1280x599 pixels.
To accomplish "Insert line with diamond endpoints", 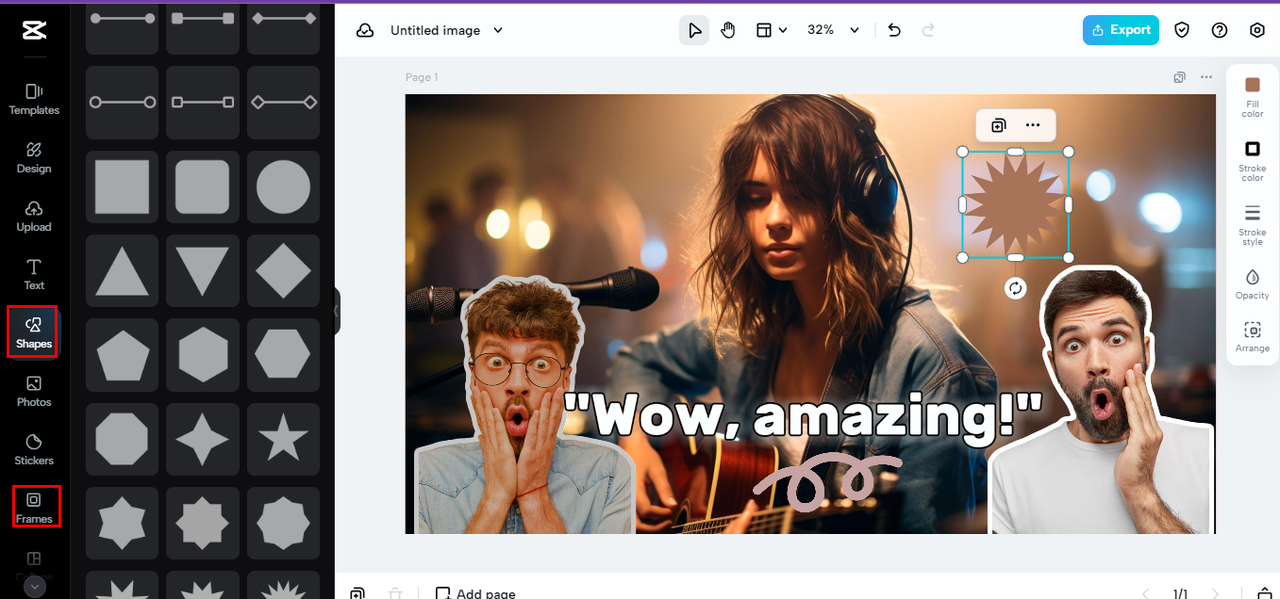I will (x=283, y=102).
